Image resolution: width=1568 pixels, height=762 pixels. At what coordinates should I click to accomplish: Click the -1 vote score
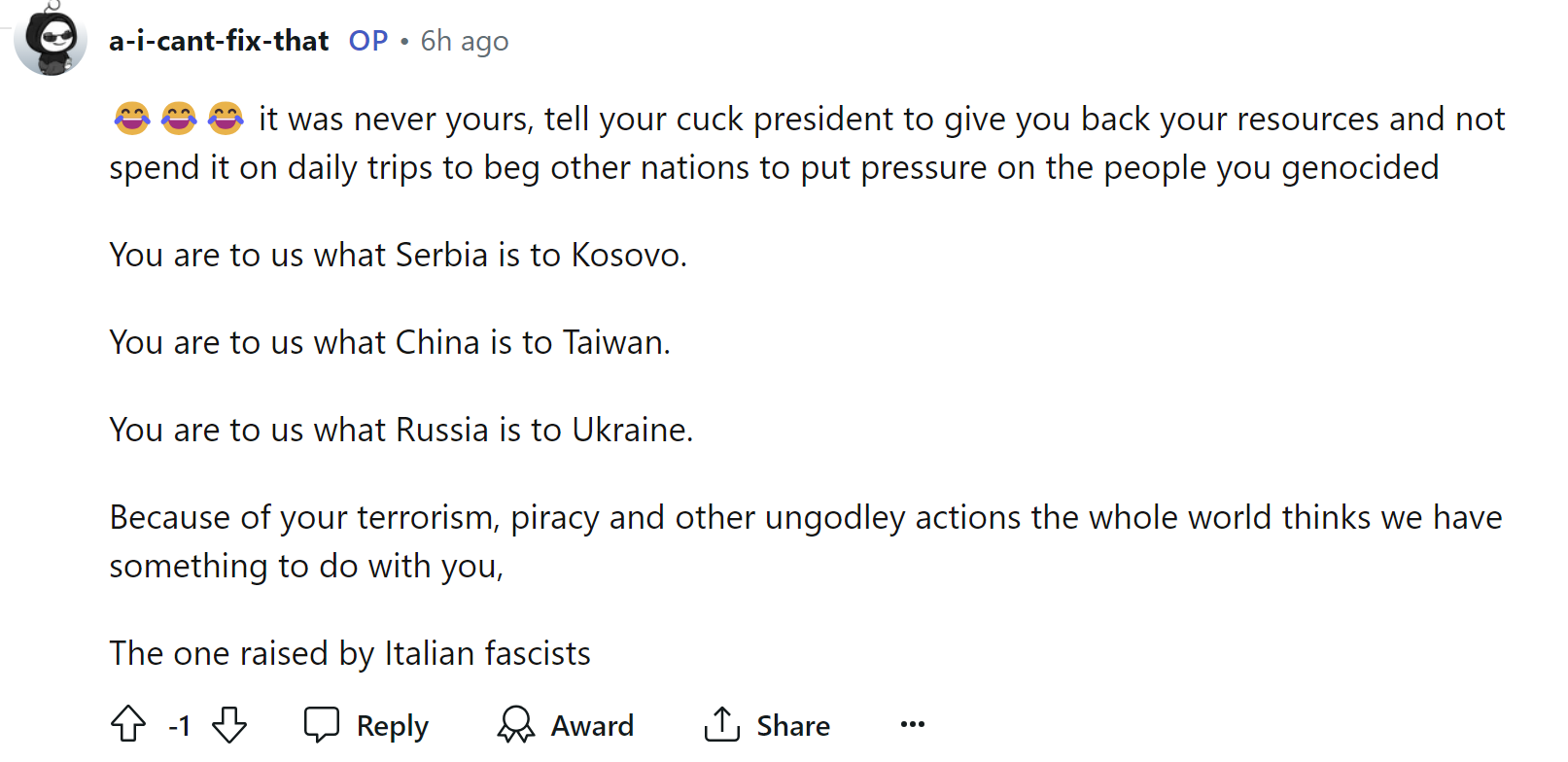click(x=180, y=726)
